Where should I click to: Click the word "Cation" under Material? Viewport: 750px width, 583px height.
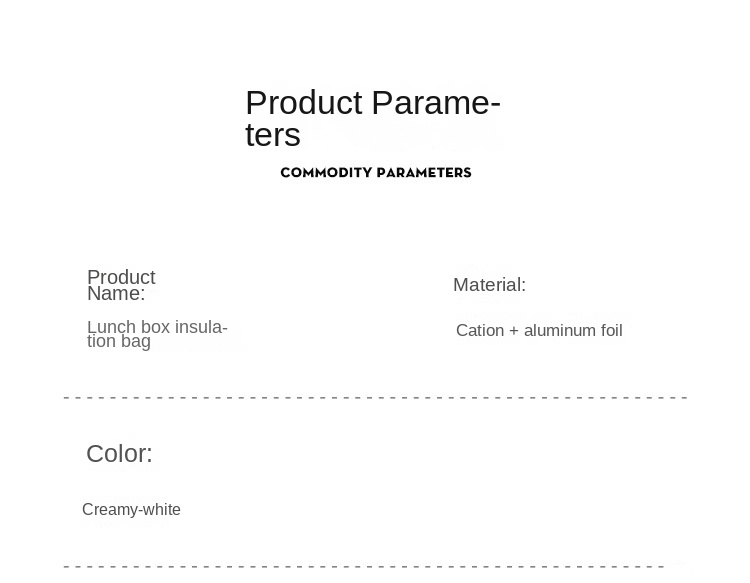coord(480,331)
